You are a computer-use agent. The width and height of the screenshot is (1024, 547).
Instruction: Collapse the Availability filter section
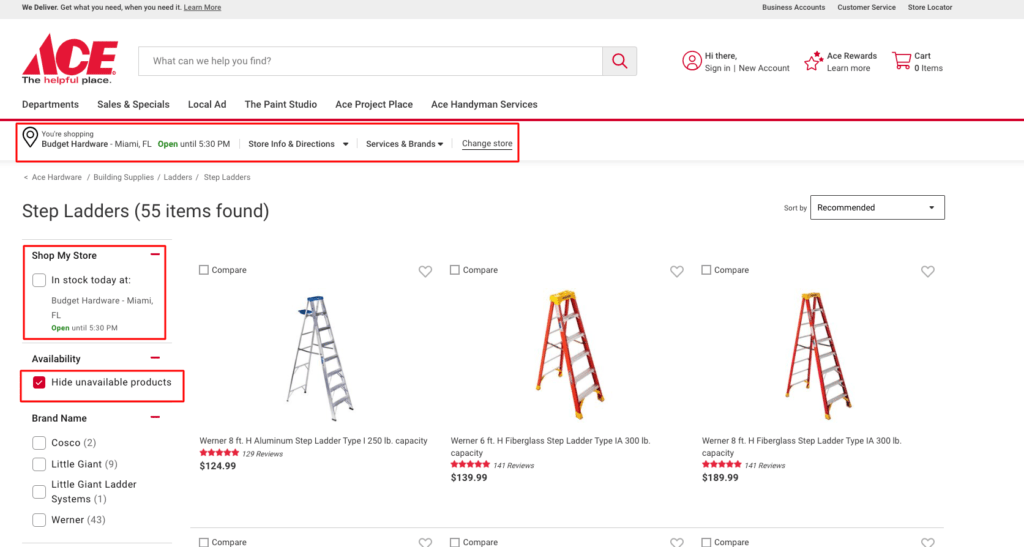155,358
